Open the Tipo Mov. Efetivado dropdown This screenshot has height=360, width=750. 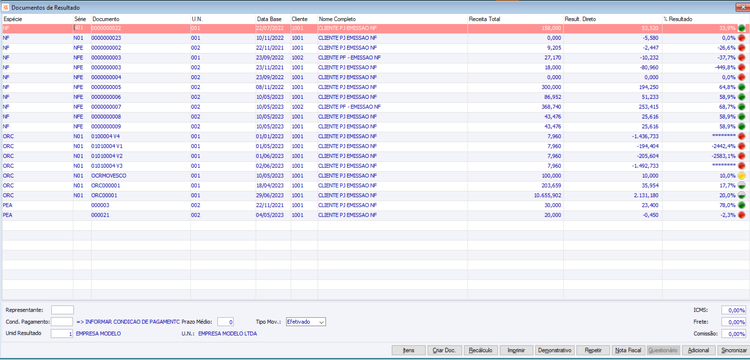tap(306, 322)
